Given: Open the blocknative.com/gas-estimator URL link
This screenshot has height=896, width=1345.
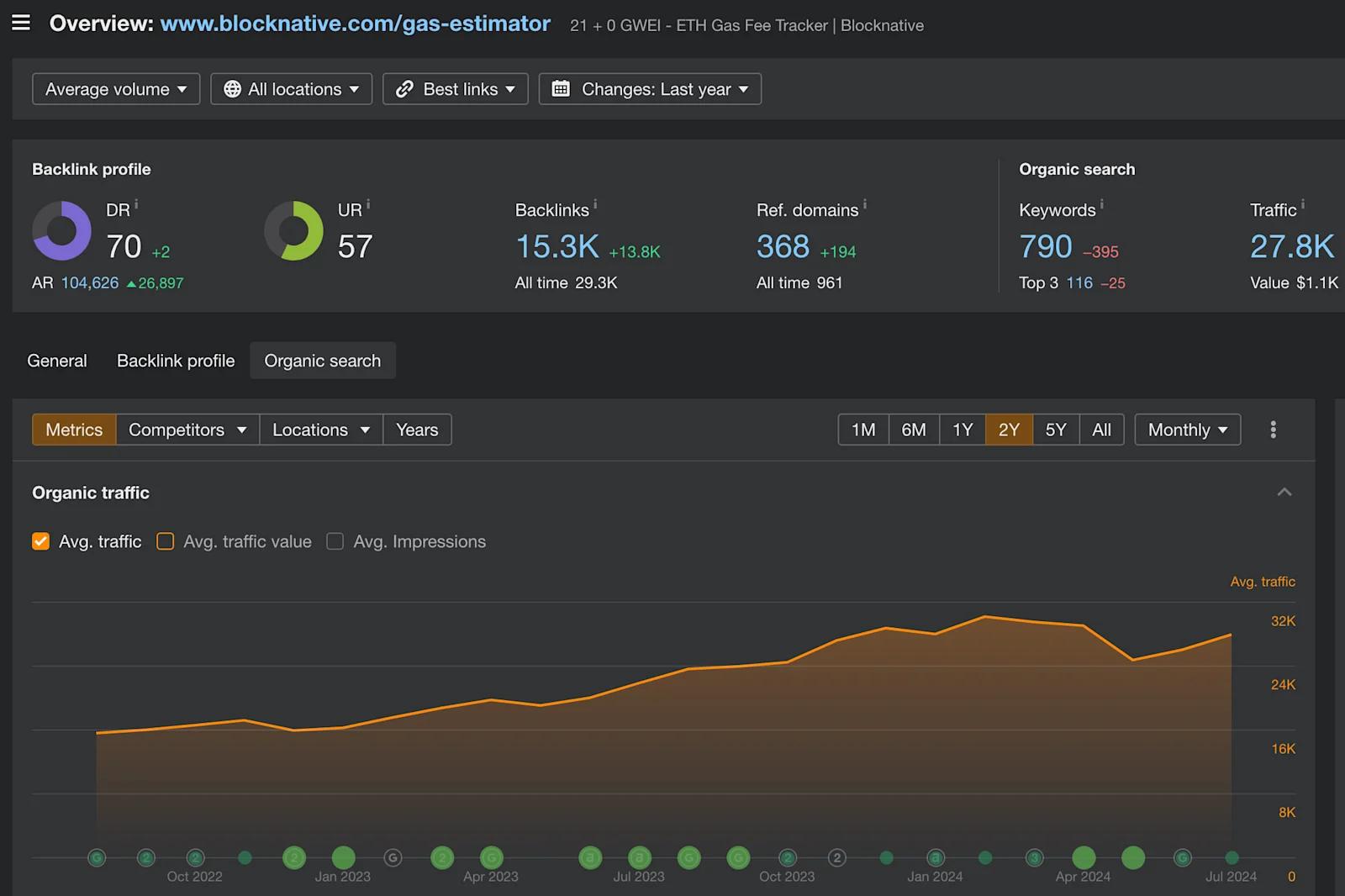Looking at the screenshot, I should 355,24.
